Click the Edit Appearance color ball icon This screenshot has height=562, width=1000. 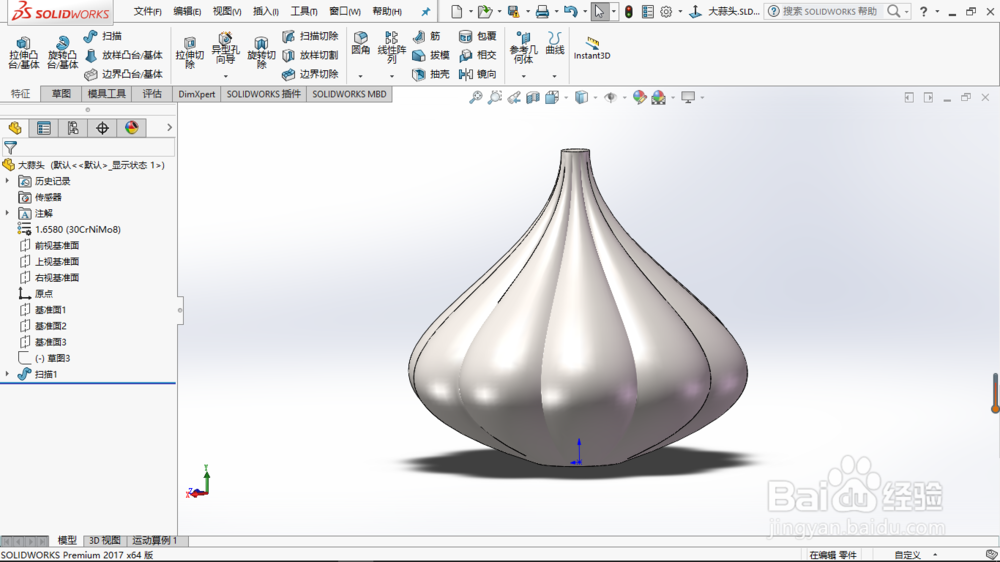click(639, 98)
